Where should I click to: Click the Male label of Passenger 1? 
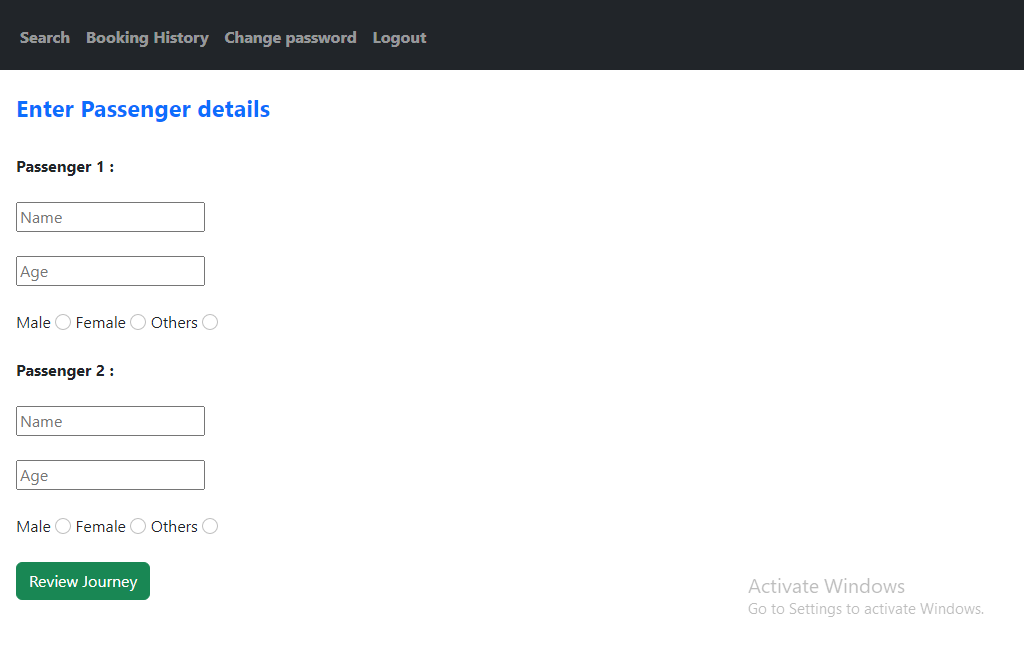[33, 323]
